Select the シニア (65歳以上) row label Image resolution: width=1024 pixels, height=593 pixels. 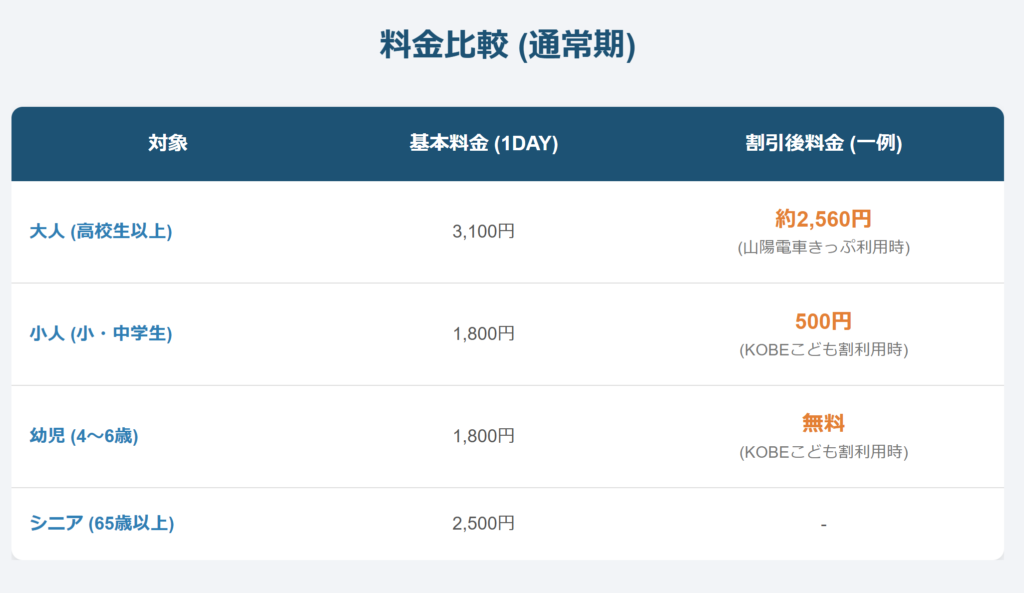(102, 523)
